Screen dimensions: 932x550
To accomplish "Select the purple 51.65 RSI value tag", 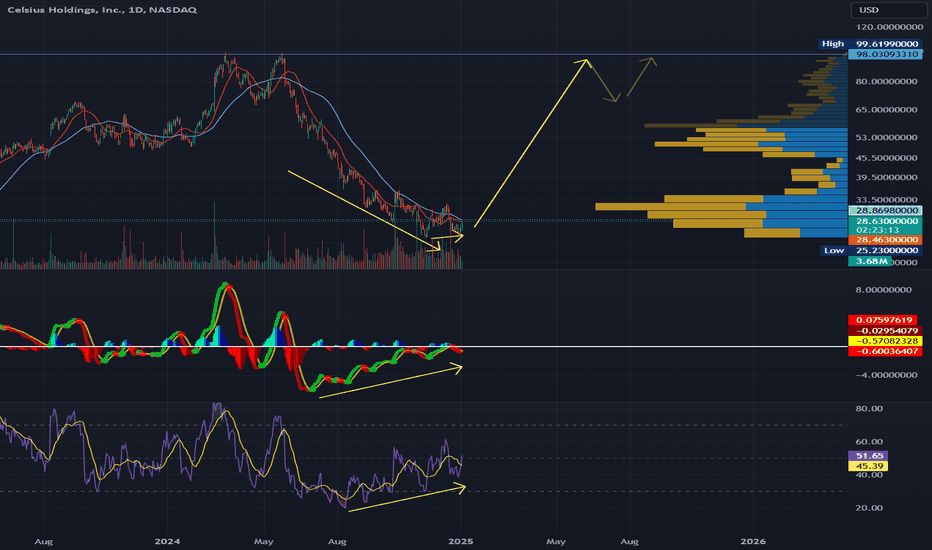I will tap(868, 456).
